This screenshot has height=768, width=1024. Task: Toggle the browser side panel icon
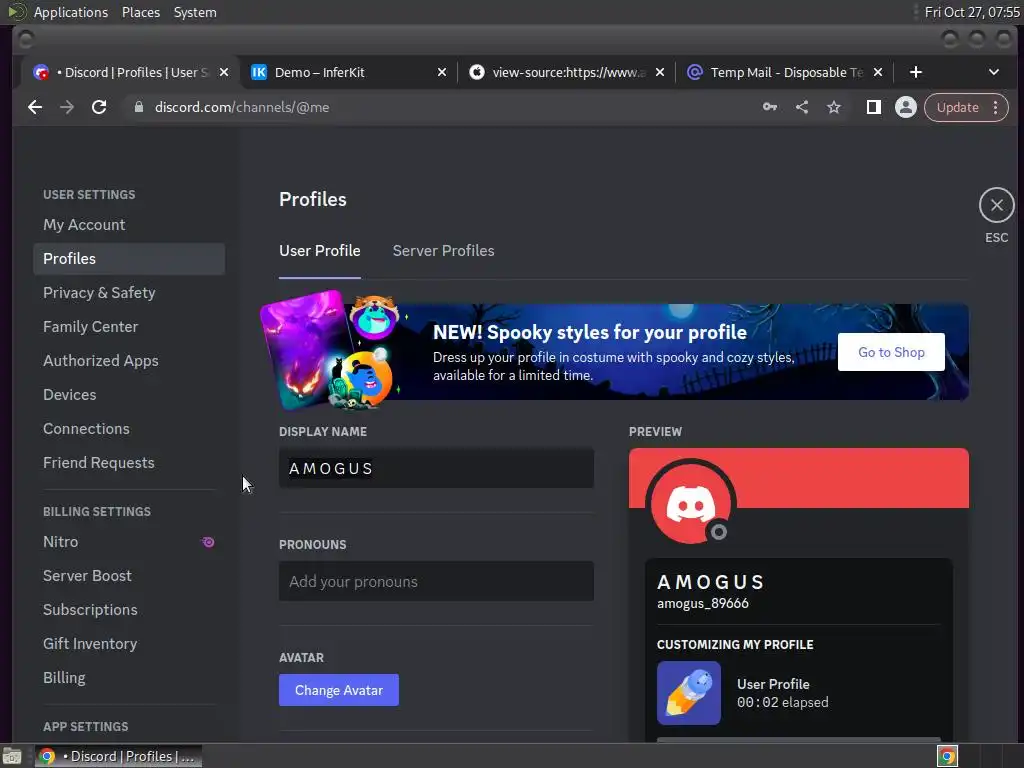pos(873,107)
